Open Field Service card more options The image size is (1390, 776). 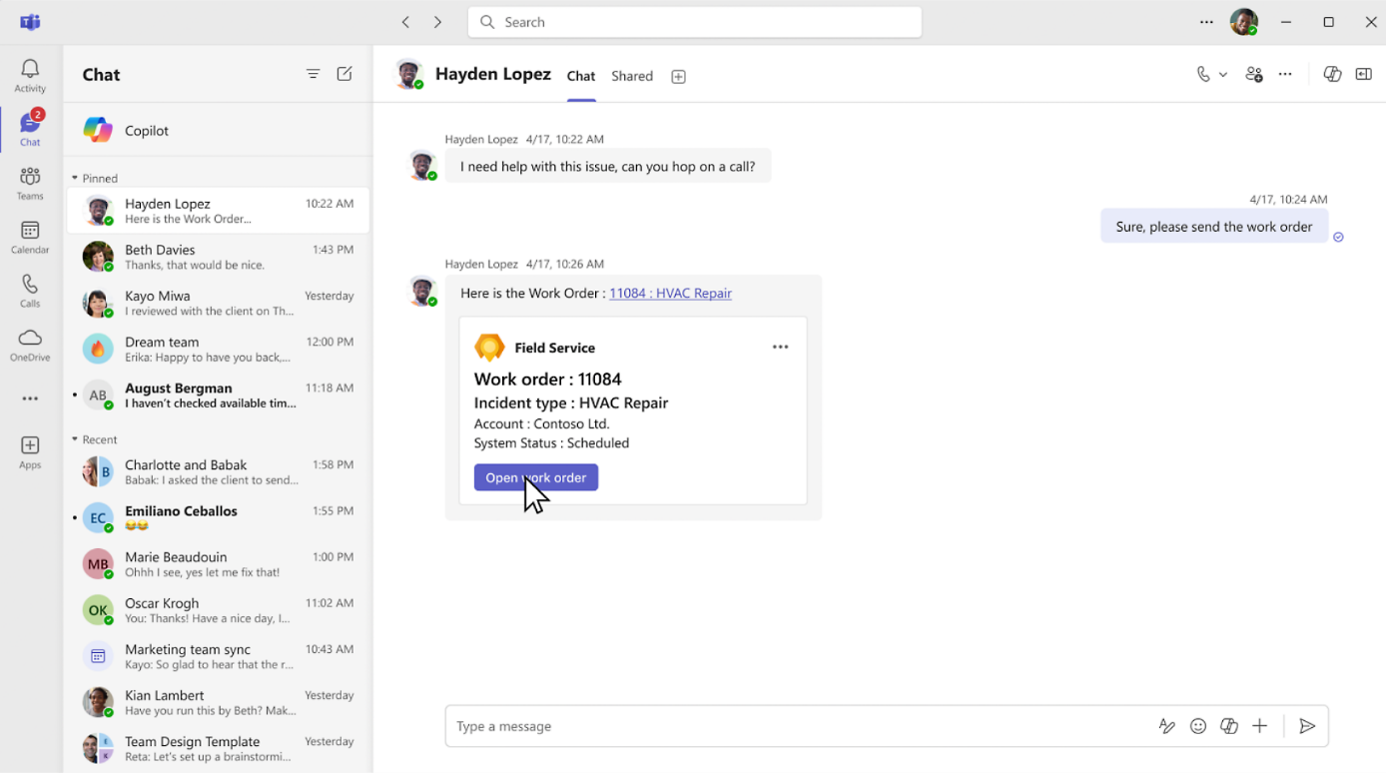point(780,347)
